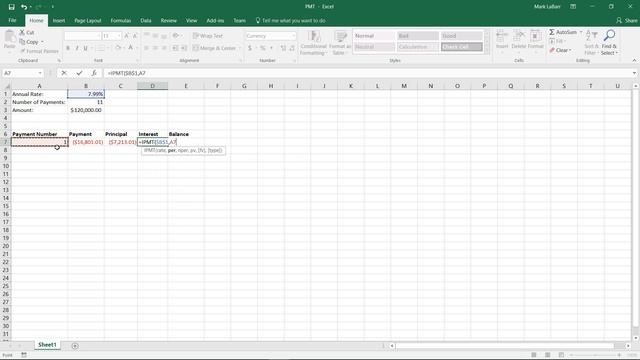Click the Format cells icon

(535, 36)
